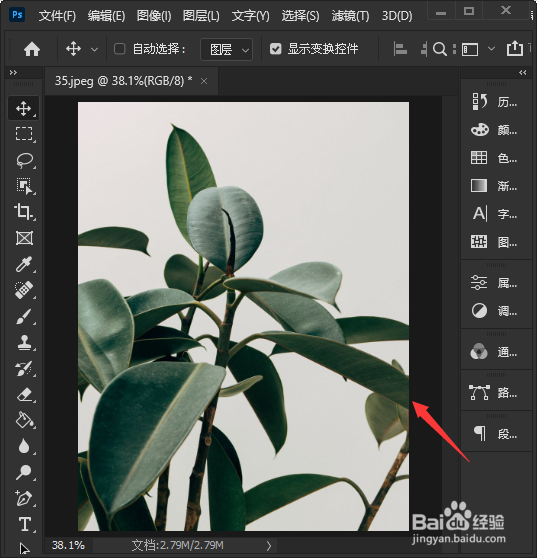Open the Gradients panel
The image size is (537, 558).
click(494, 185)
